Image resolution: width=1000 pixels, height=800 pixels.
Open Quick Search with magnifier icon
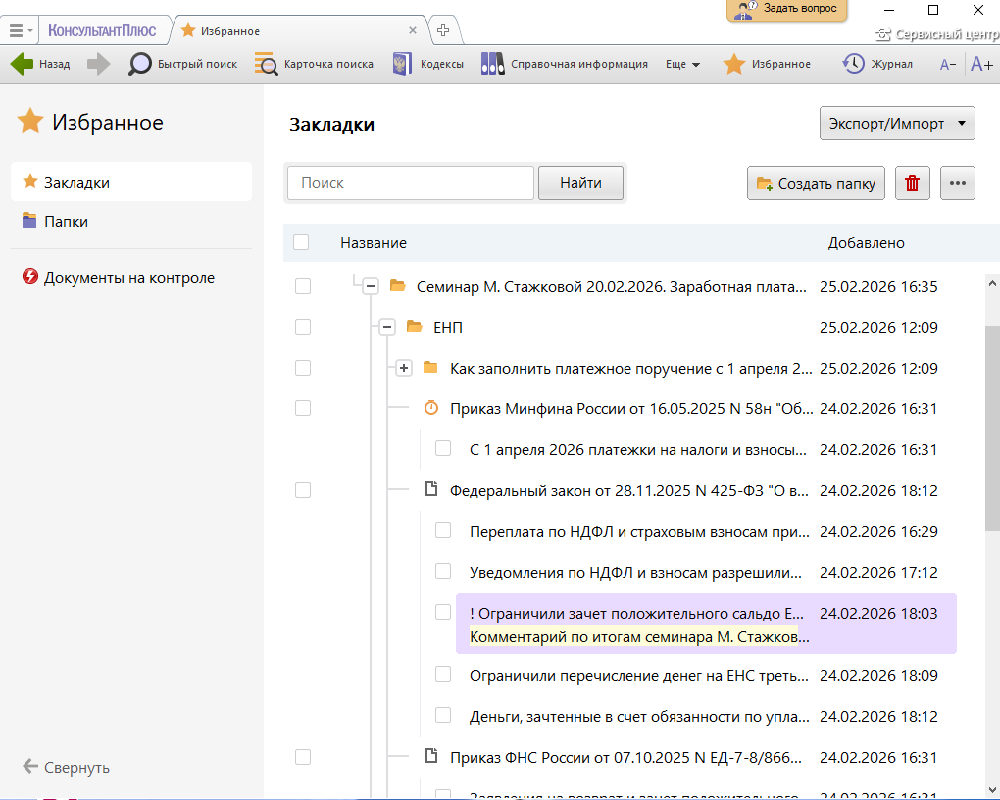click(140, 64)
